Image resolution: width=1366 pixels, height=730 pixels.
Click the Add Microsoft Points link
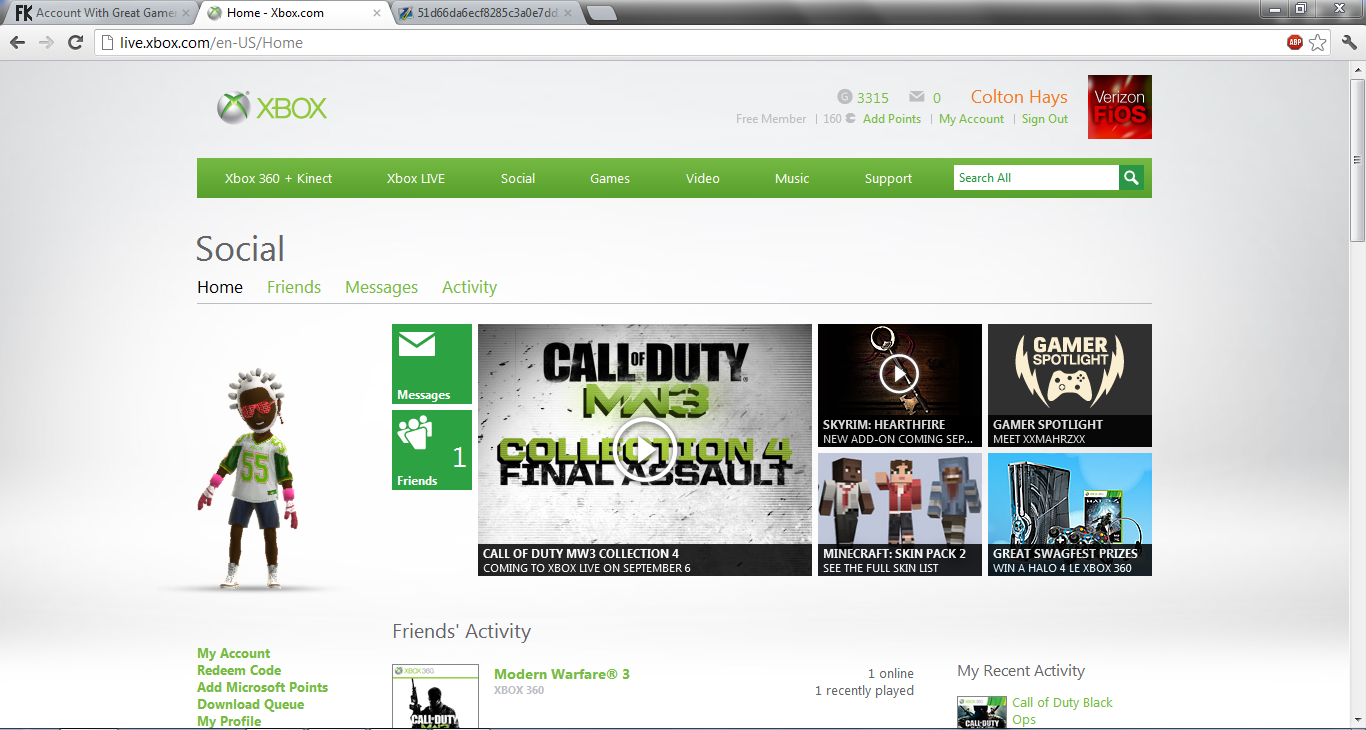pos(262,687)
